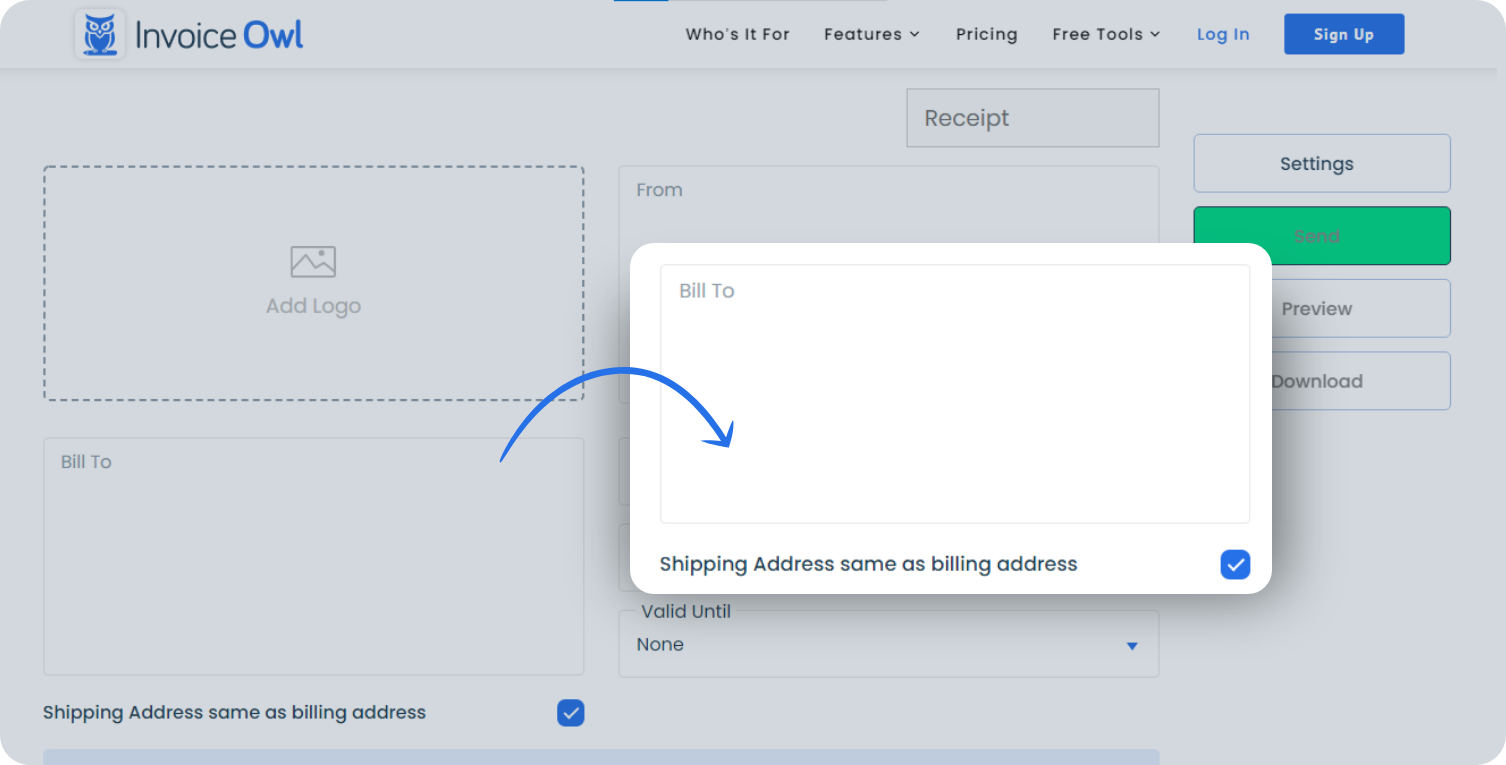Viewport: 1506px width, 765px height.
Task: Expand the Free Tools menu chevron
Action: point(1156,34)
